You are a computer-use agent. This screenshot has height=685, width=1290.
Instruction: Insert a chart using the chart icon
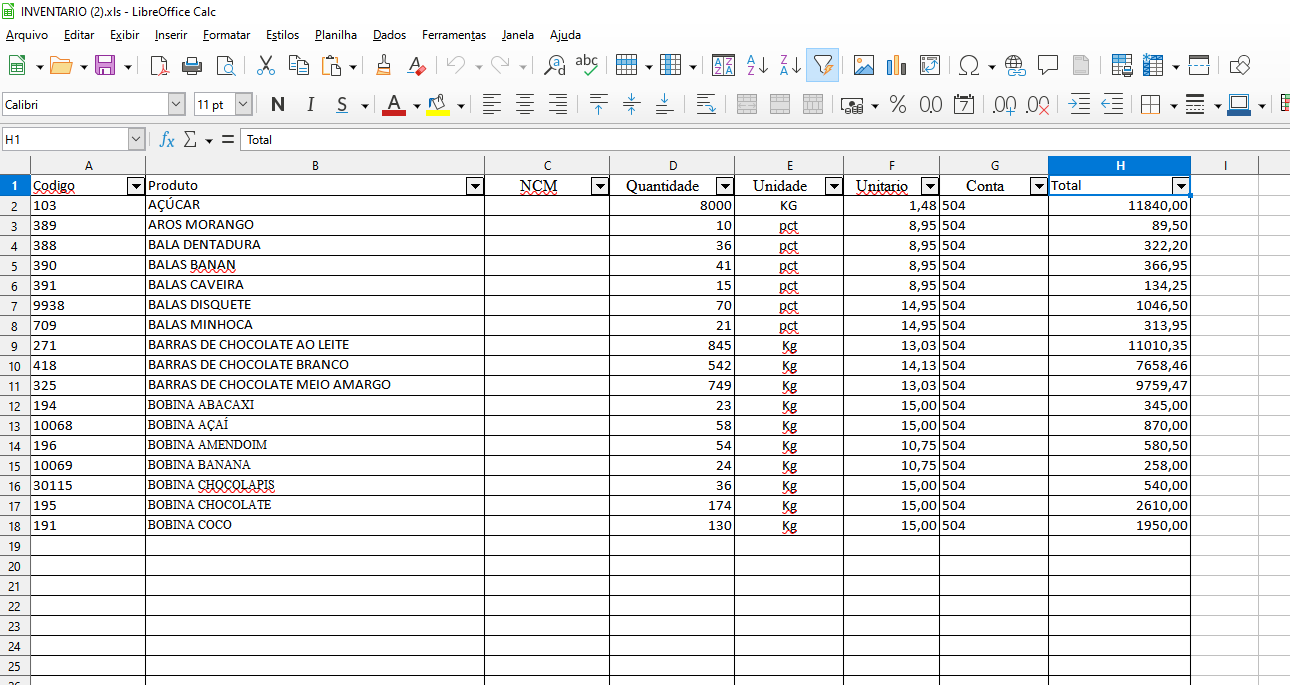coord(896,66)
